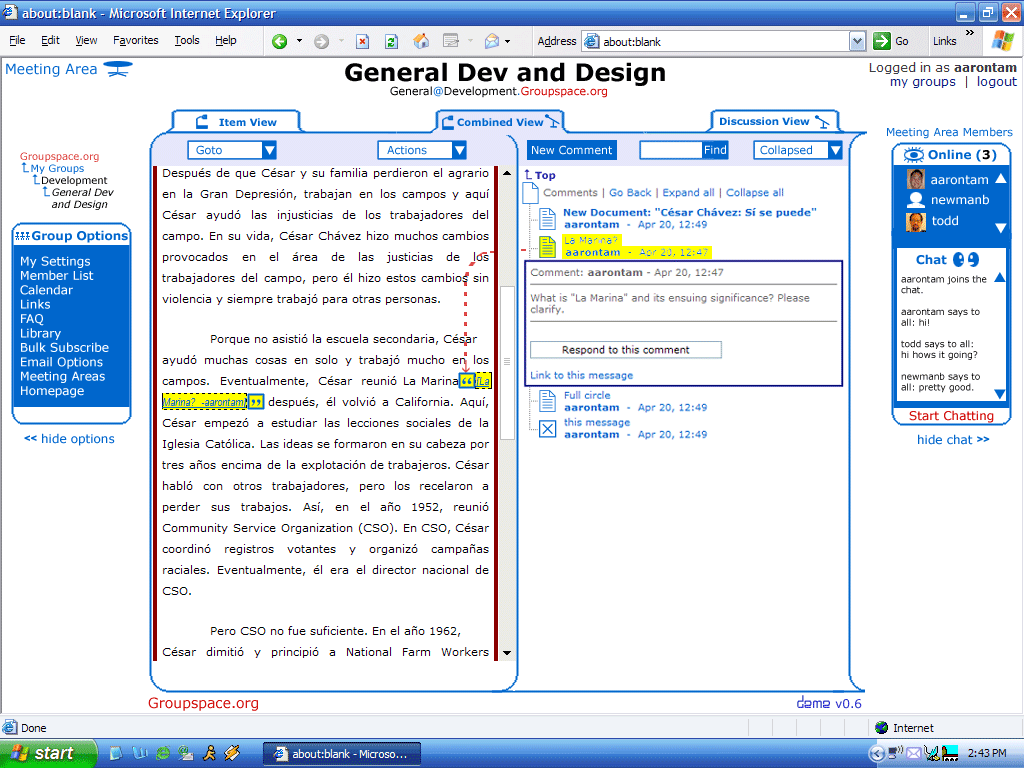The height and width of the screenshot is (768, 1024).
Task: Hide the Group Options sidebar
Action: click(x=69, y=439)
